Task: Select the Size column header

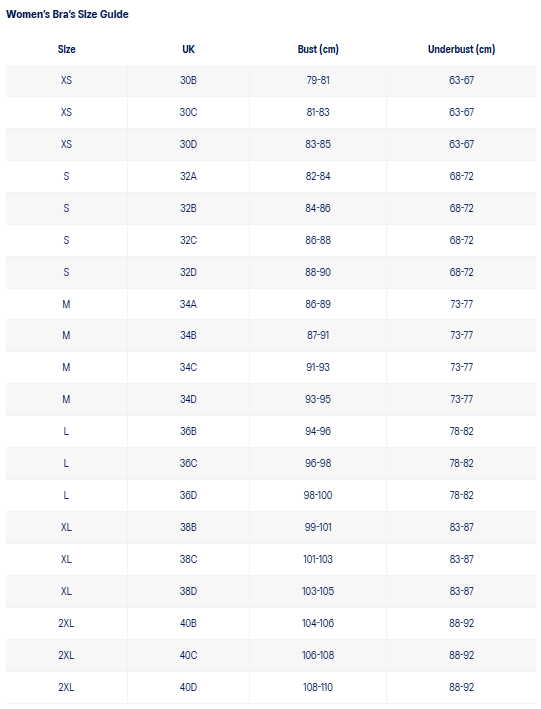Action: click(66, 49)
